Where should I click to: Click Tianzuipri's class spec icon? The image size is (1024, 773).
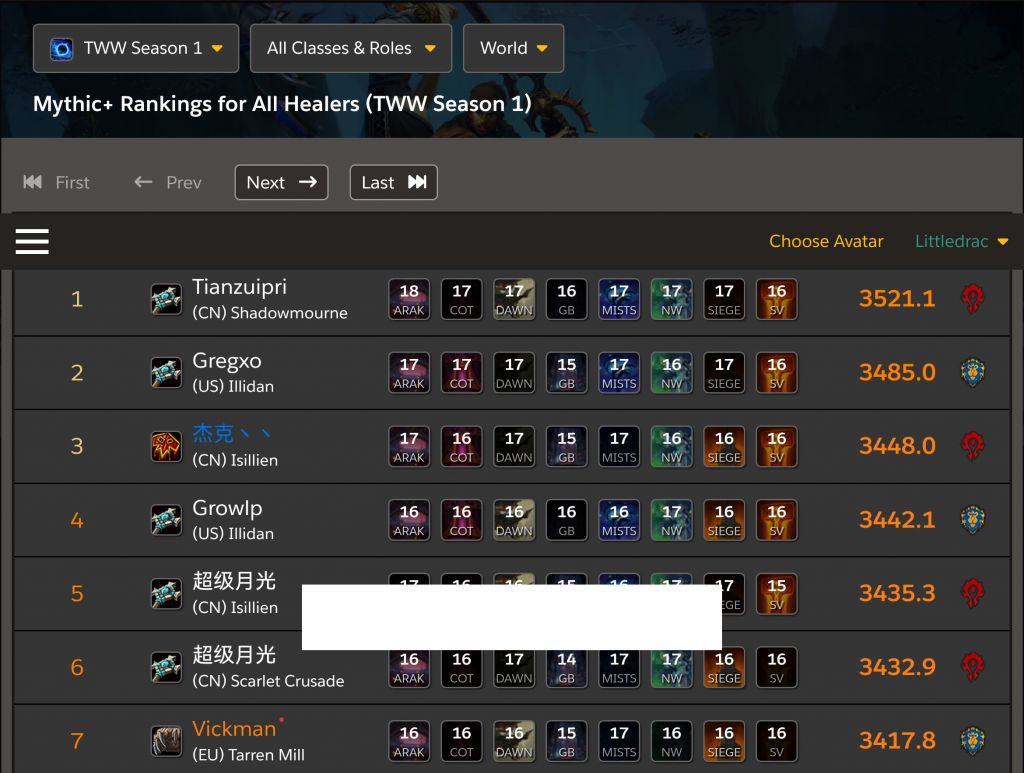pos(167,300)
